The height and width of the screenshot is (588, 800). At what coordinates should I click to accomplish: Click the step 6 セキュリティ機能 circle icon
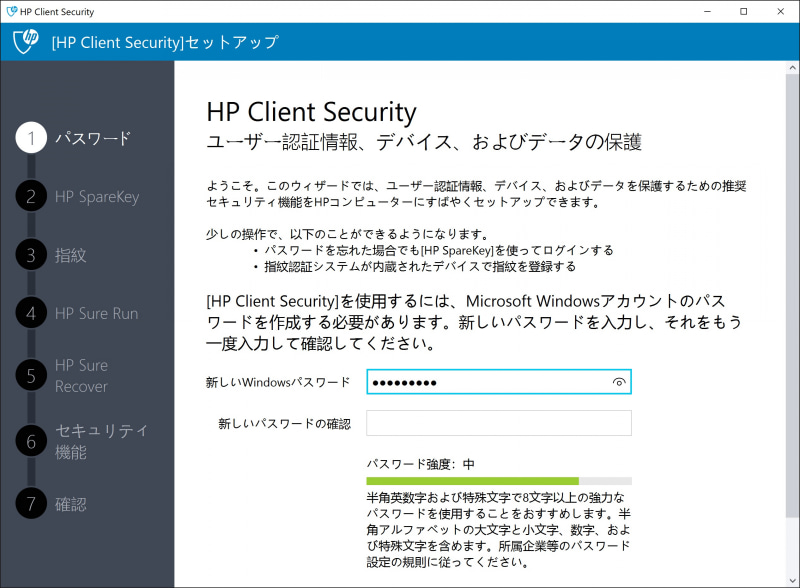click(30, 441)
